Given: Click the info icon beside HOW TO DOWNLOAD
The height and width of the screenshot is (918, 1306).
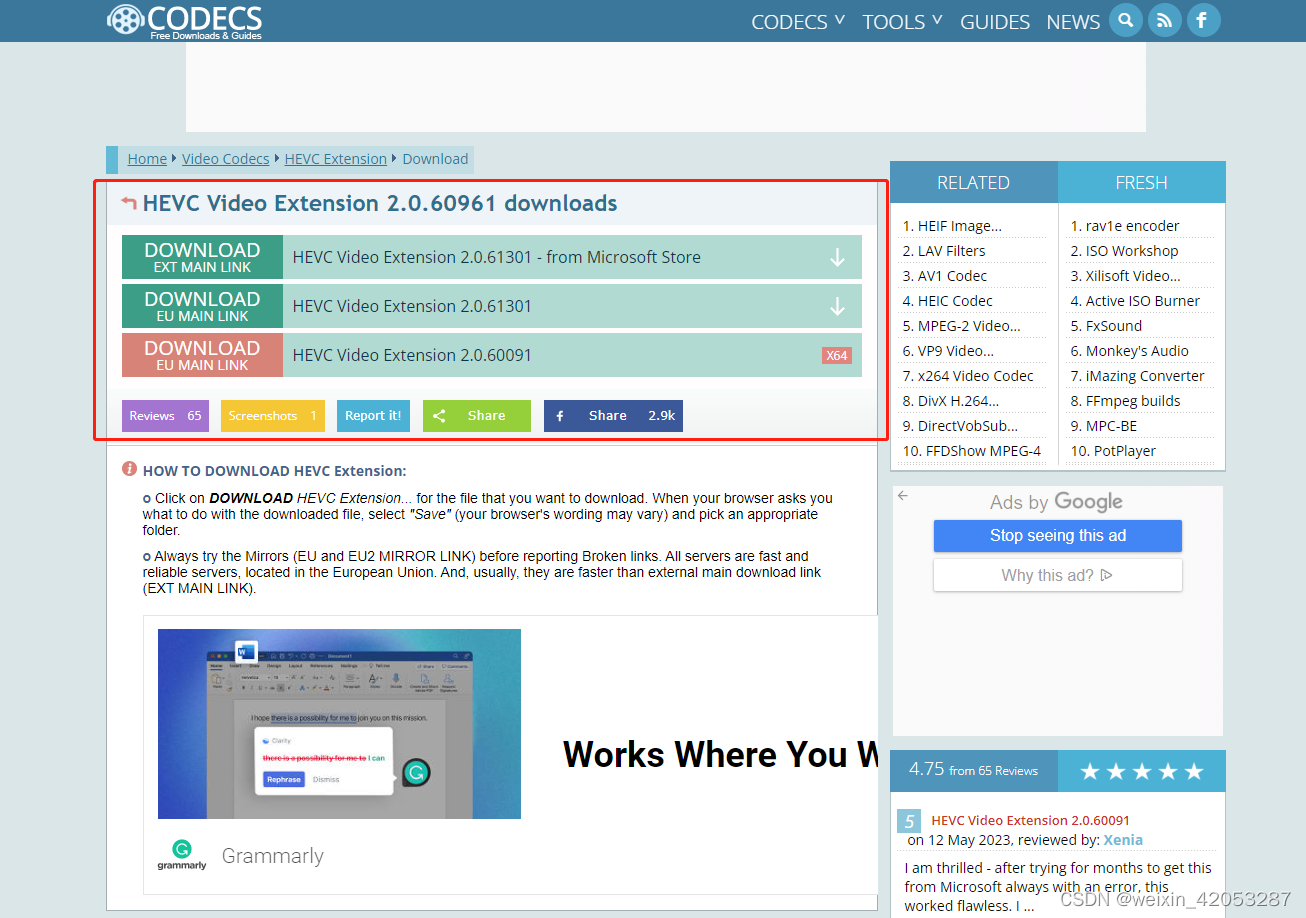Looking at the screenshot, I should pyautogui.click(x=129, y=469).
